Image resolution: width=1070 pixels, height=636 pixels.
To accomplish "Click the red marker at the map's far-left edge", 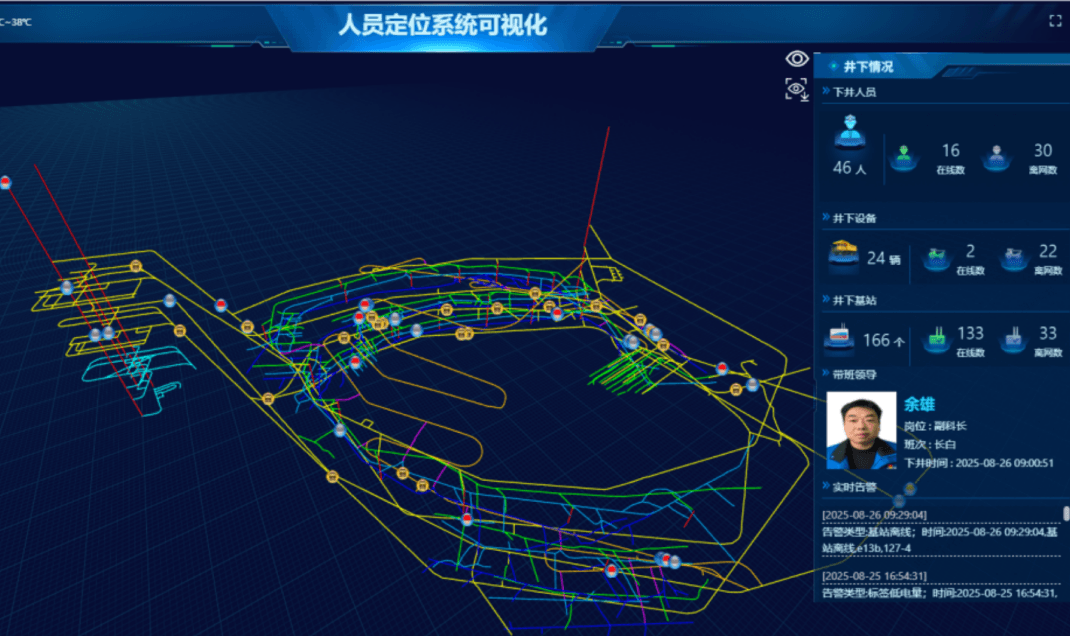I will pyautogui.click(x=5, y=182).
